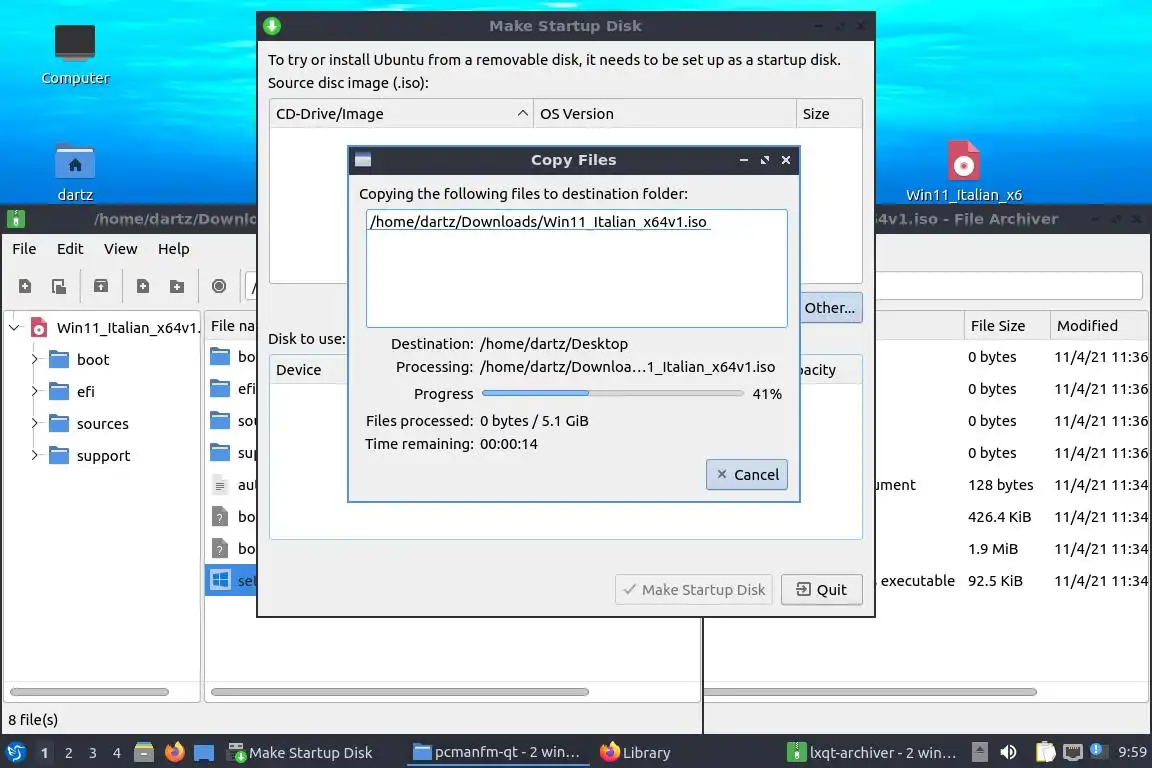Click right archiver window horizontal scrollbar
The width and height of the screenshot is (1152, 768).
[x=871, y=692]
